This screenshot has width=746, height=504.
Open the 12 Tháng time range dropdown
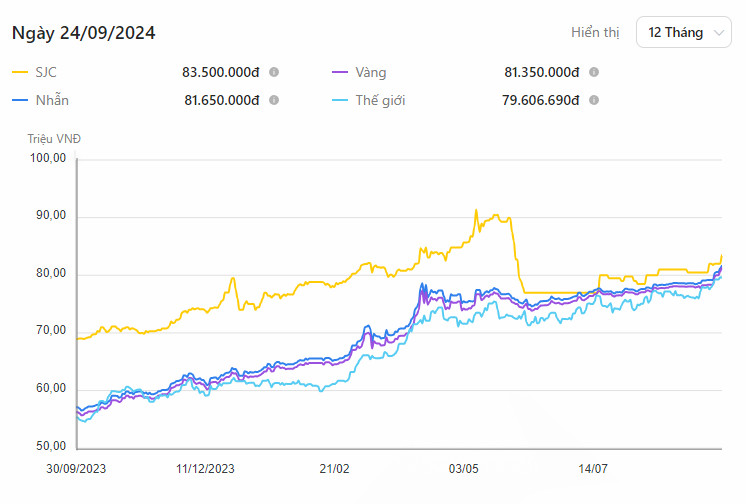coord(684,33)
